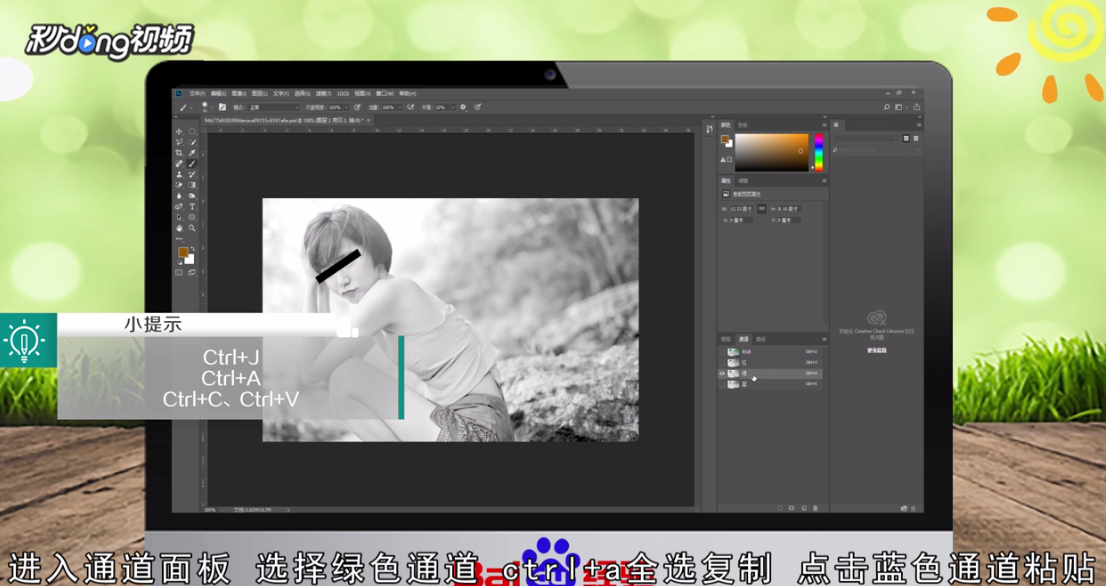Select the Path Selection tool
This screenshot has width=1106, height=586.
click(x=178, y=217)
